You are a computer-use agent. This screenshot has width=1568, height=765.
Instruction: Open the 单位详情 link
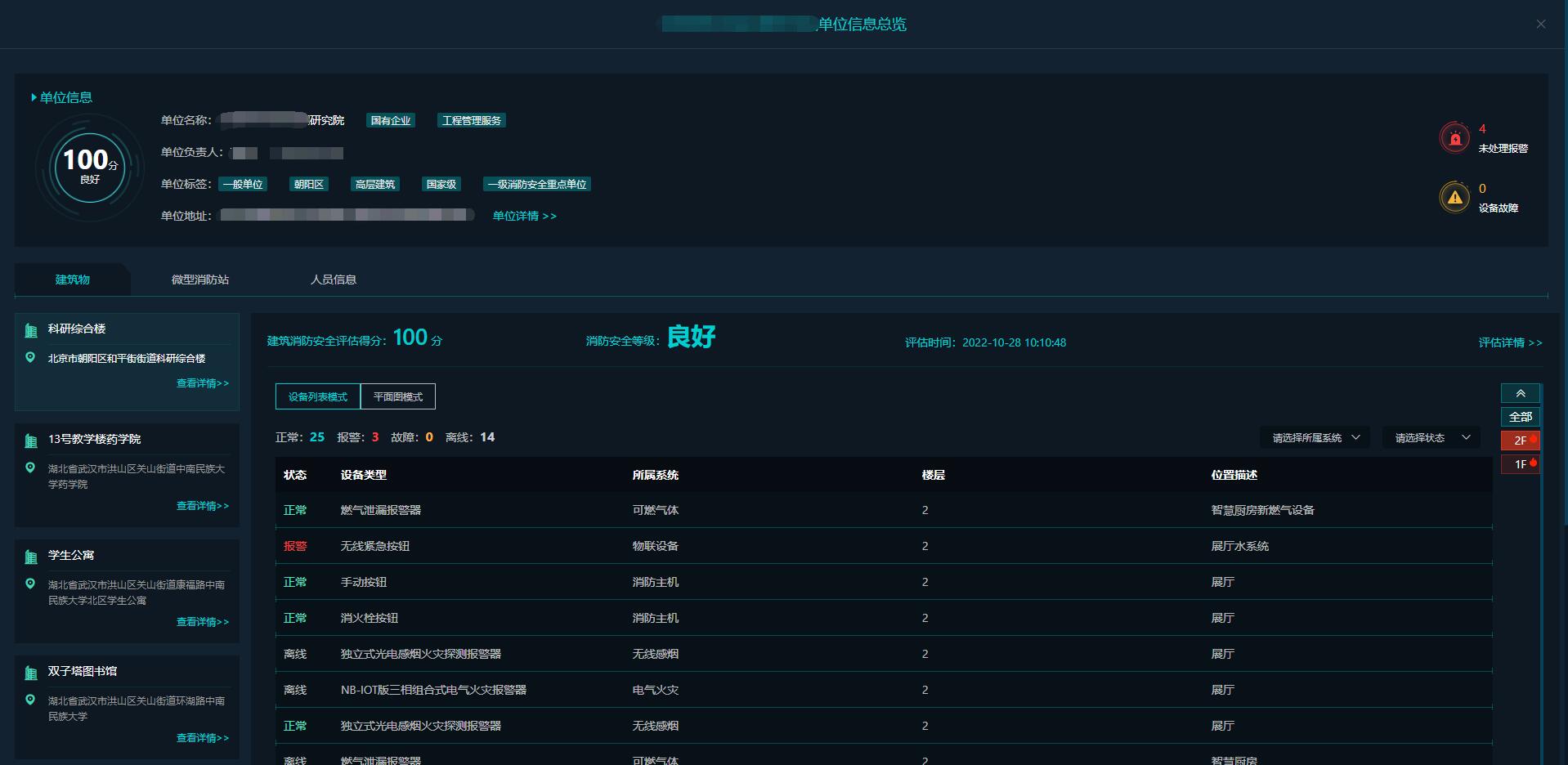point(524,216)
